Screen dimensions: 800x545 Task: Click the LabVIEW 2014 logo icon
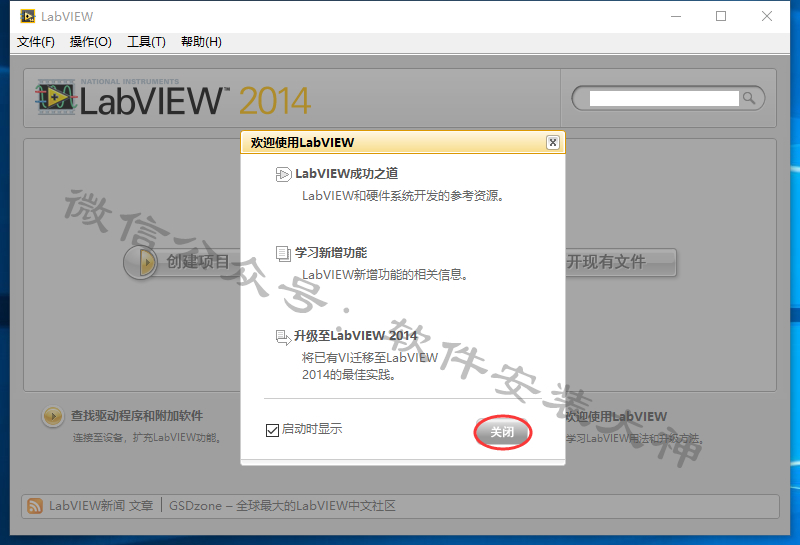click(55, 97)
